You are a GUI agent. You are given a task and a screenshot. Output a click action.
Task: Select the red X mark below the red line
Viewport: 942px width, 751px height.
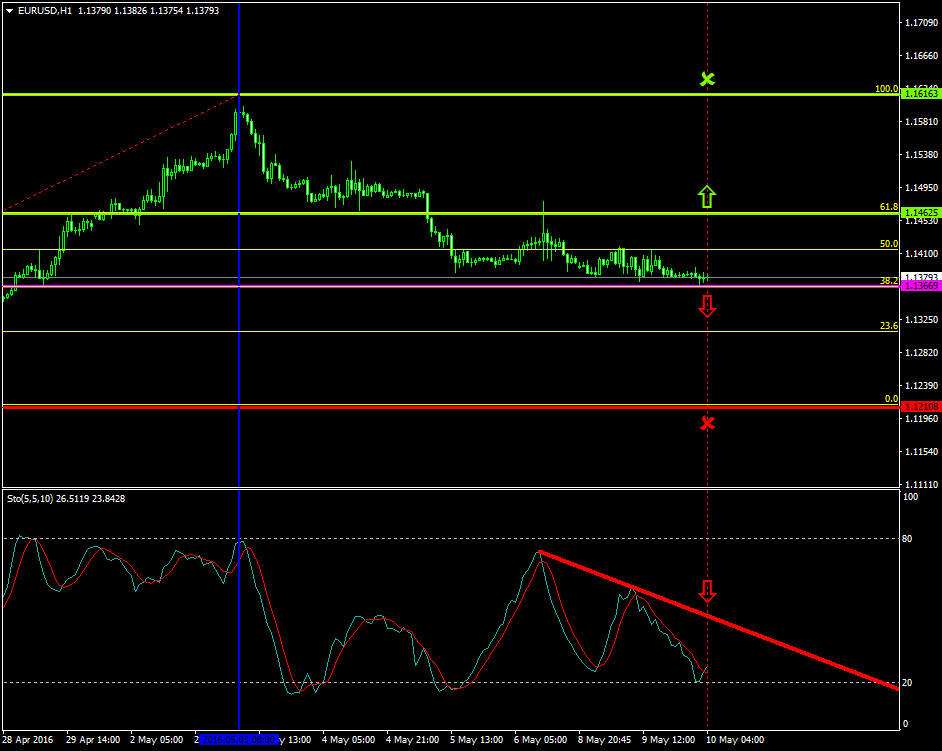(707, 423)
